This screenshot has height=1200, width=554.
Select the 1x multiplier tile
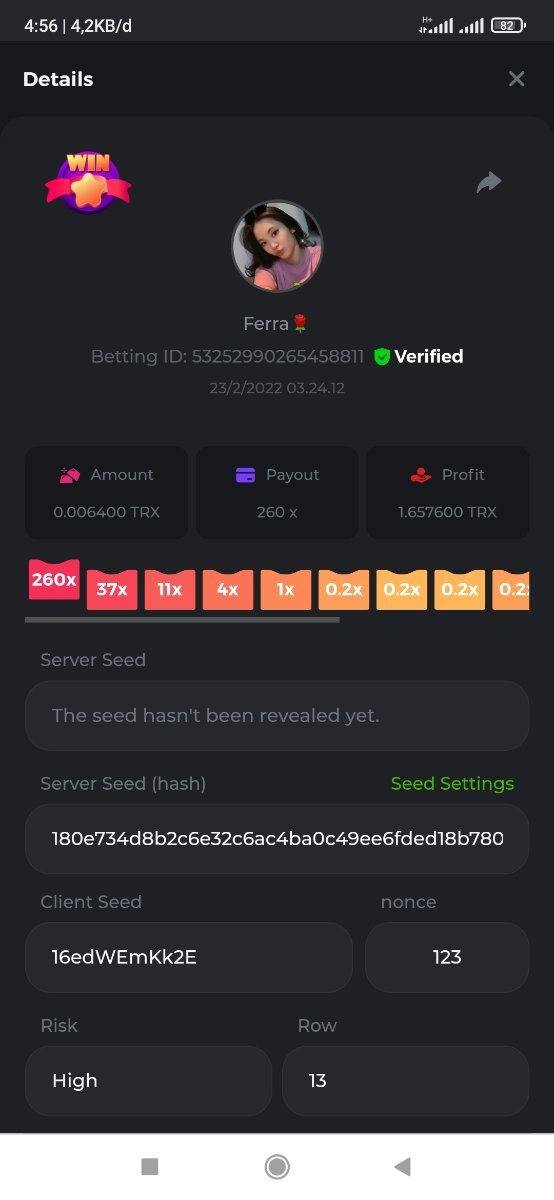[x=286, y=590]
